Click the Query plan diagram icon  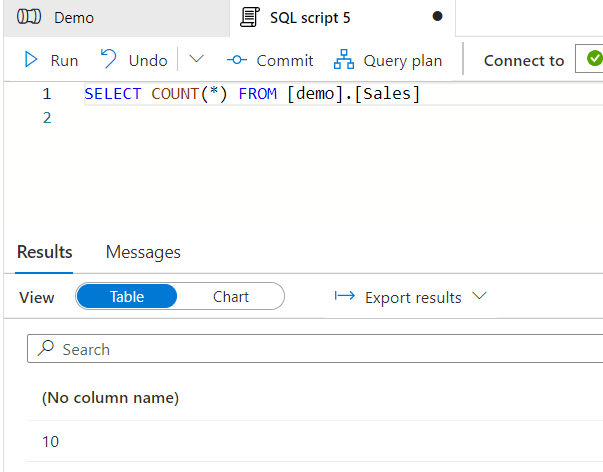[344, 60]
